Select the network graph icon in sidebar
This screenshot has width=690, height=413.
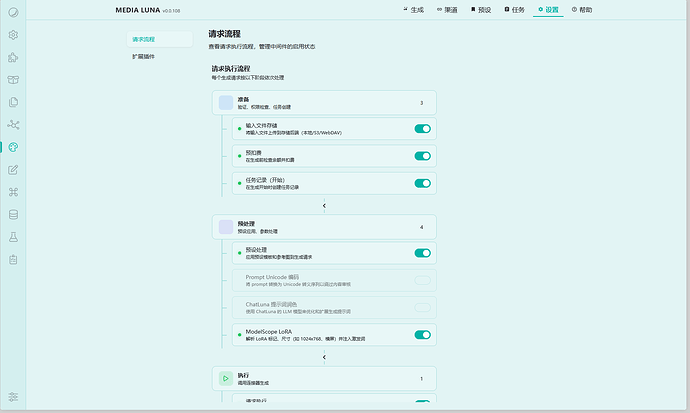(x=14, y=124)
